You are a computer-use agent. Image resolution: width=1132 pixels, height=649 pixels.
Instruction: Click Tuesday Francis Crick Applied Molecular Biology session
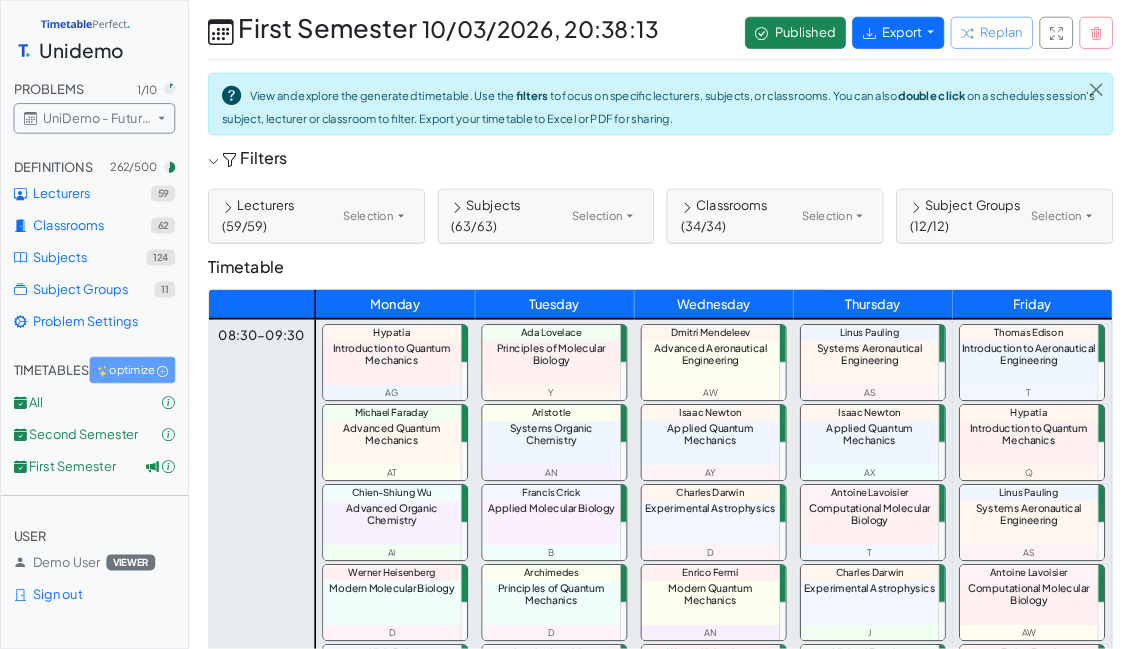tap(554, 523)
